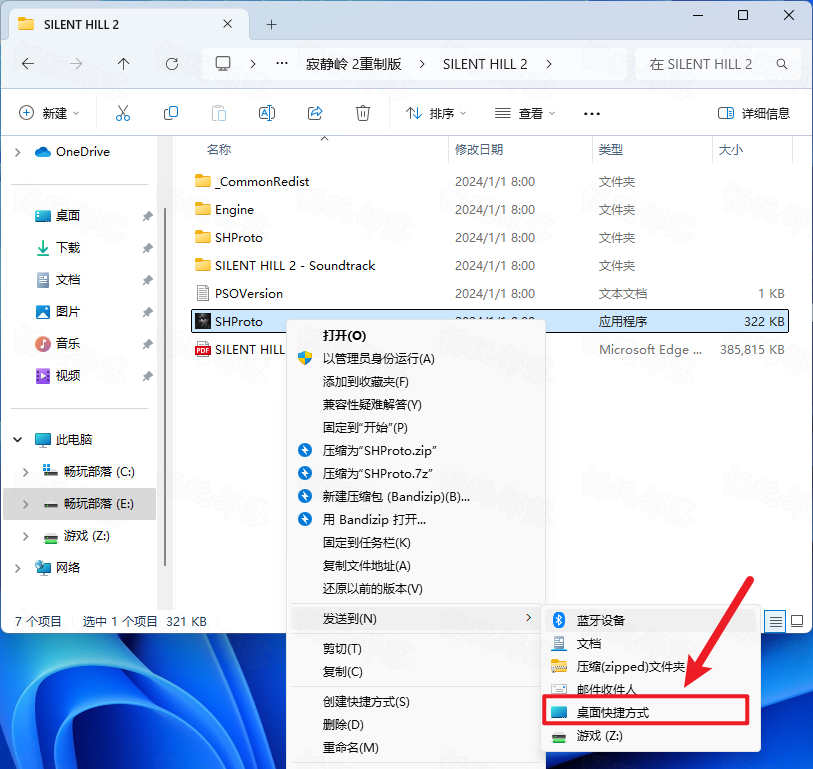Sort by 名称 column header
Screen dimensions: 813x769
tap(219, 150)
